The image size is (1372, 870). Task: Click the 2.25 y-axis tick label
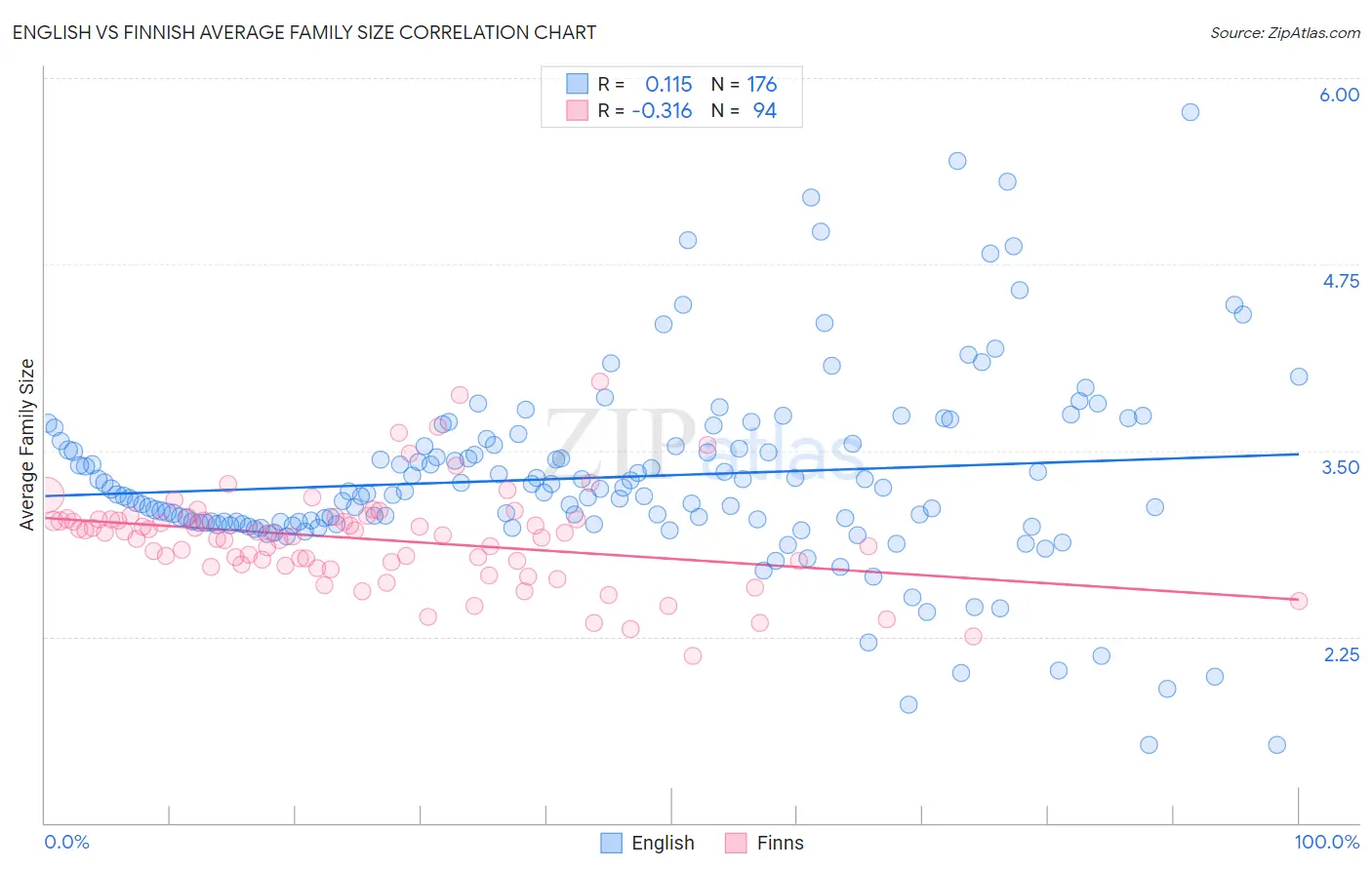click(1341, 654)
